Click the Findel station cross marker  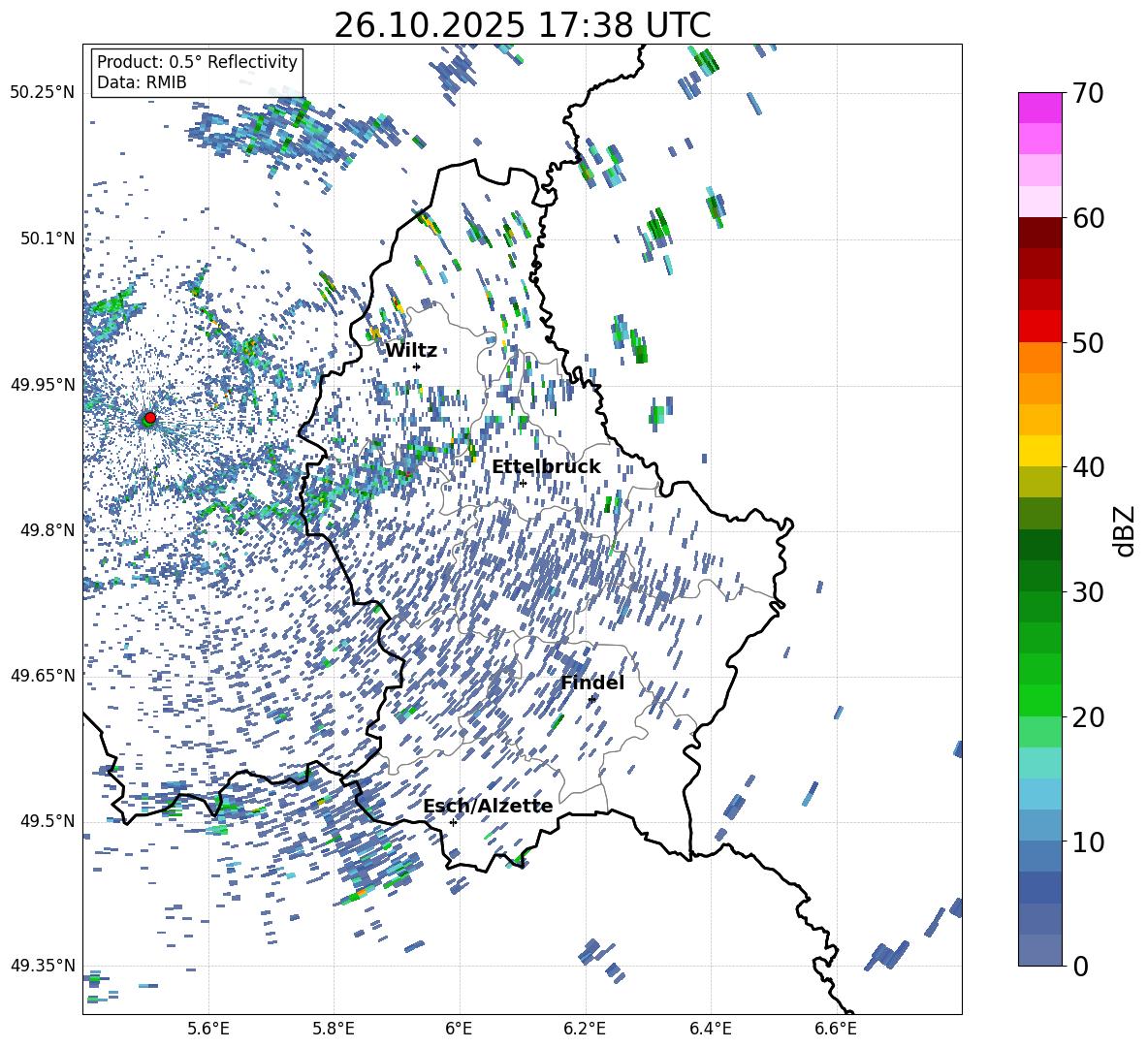pos(591,698)
